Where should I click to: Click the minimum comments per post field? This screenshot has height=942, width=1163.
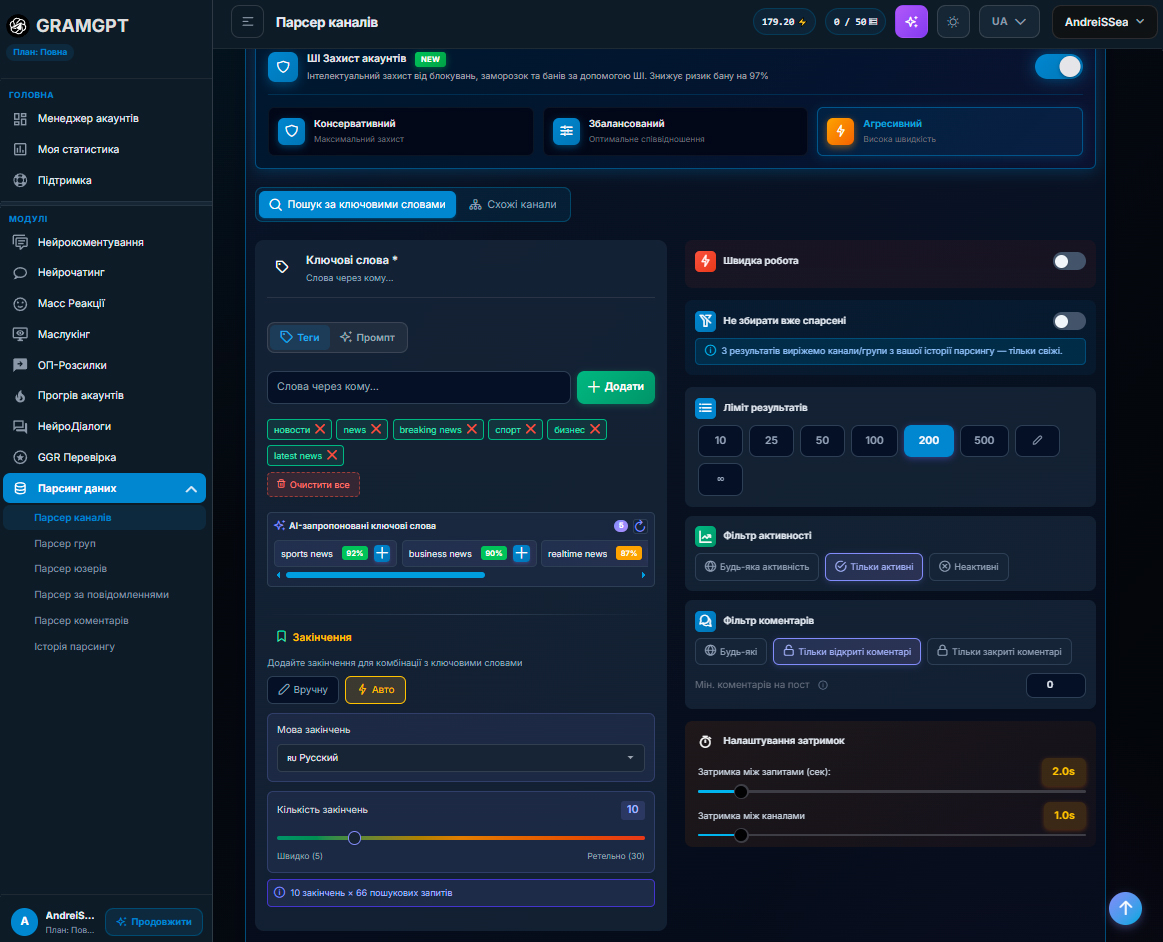[x=1055, y=685]
